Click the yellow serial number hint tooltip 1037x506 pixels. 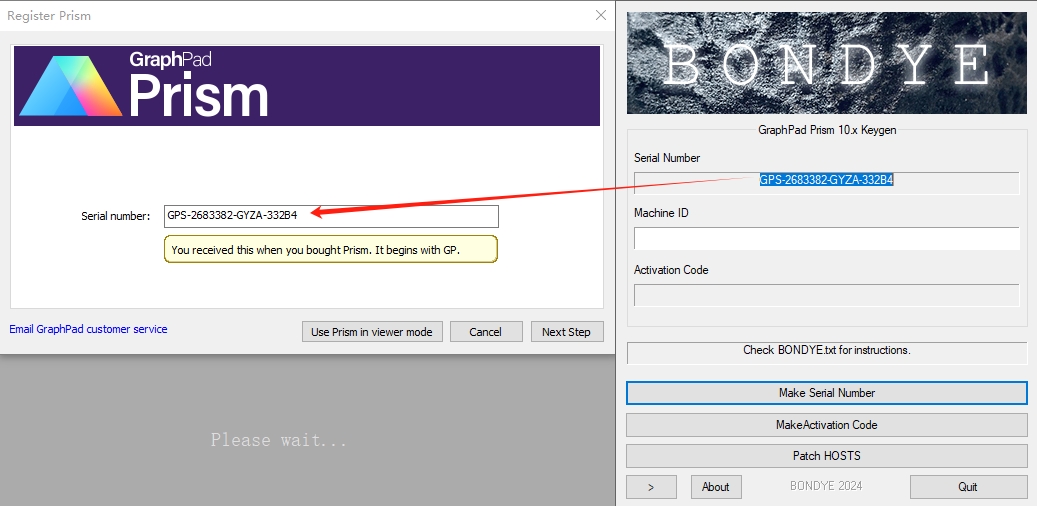[330, 250]
